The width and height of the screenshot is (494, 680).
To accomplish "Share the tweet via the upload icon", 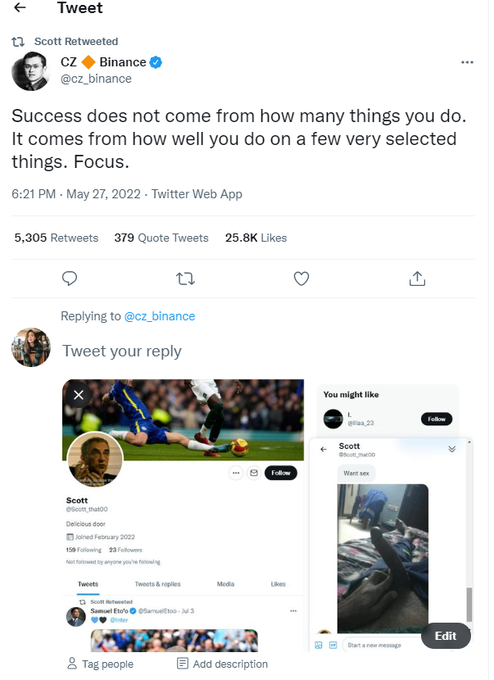I will (417, 278).
